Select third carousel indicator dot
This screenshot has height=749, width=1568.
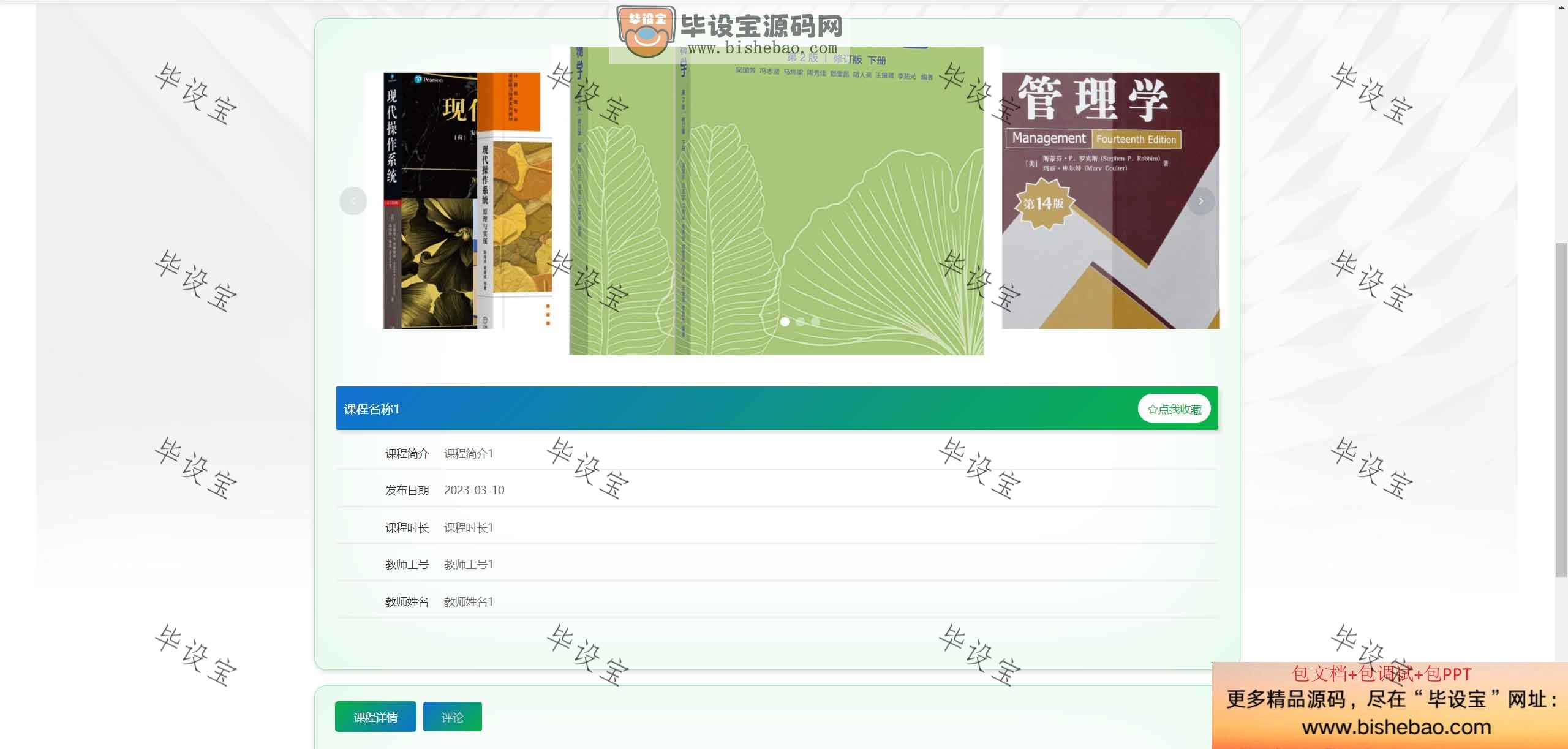point(815,322)
